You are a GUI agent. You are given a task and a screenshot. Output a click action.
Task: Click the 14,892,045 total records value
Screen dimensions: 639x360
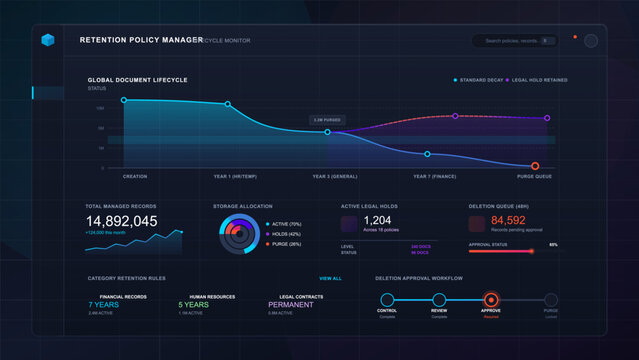[x=121, y=221]
